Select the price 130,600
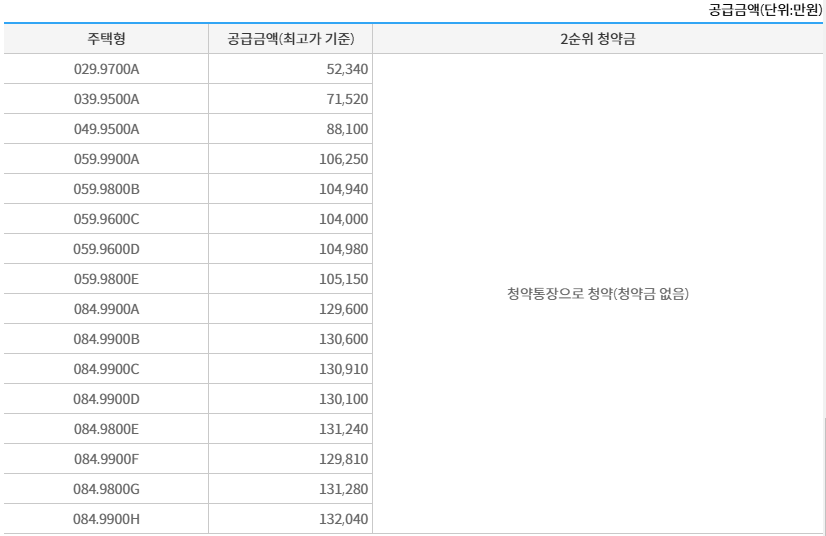 point(343,339)
